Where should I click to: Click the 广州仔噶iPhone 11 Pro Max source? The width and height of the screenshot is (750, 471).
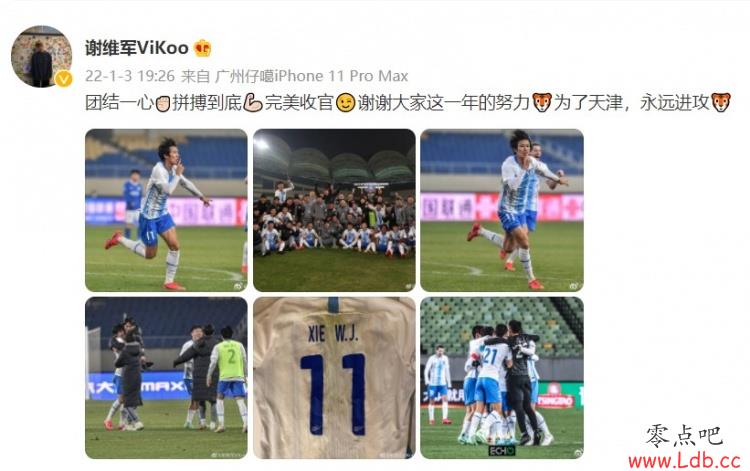pyautogui.click(x=311, y=76)
